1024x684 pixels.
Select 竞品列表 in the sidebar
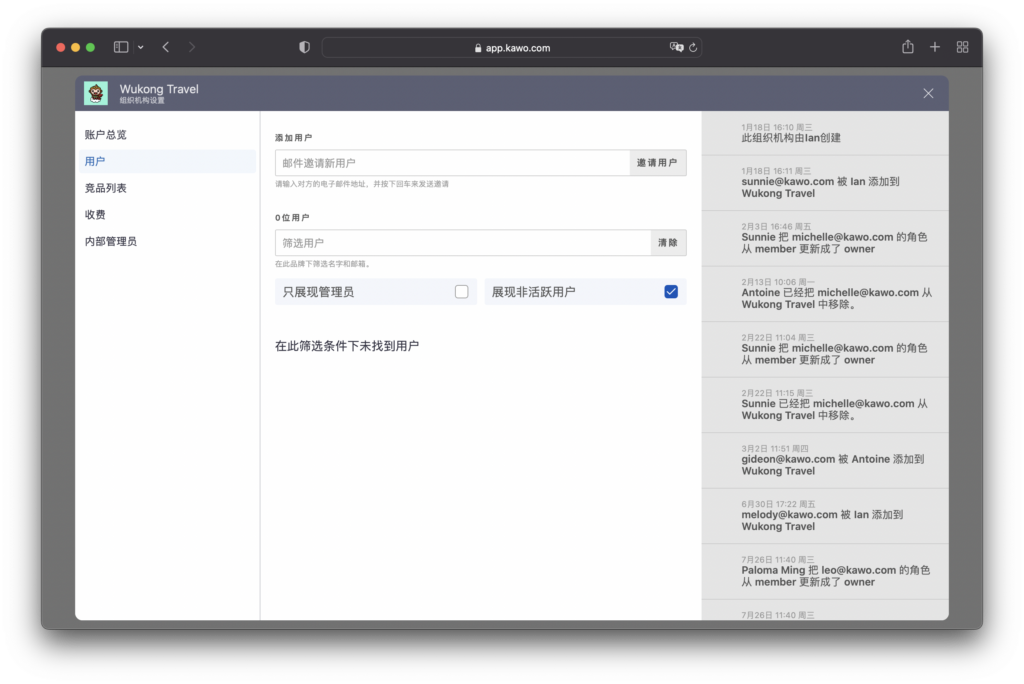[x=106, y=188]
